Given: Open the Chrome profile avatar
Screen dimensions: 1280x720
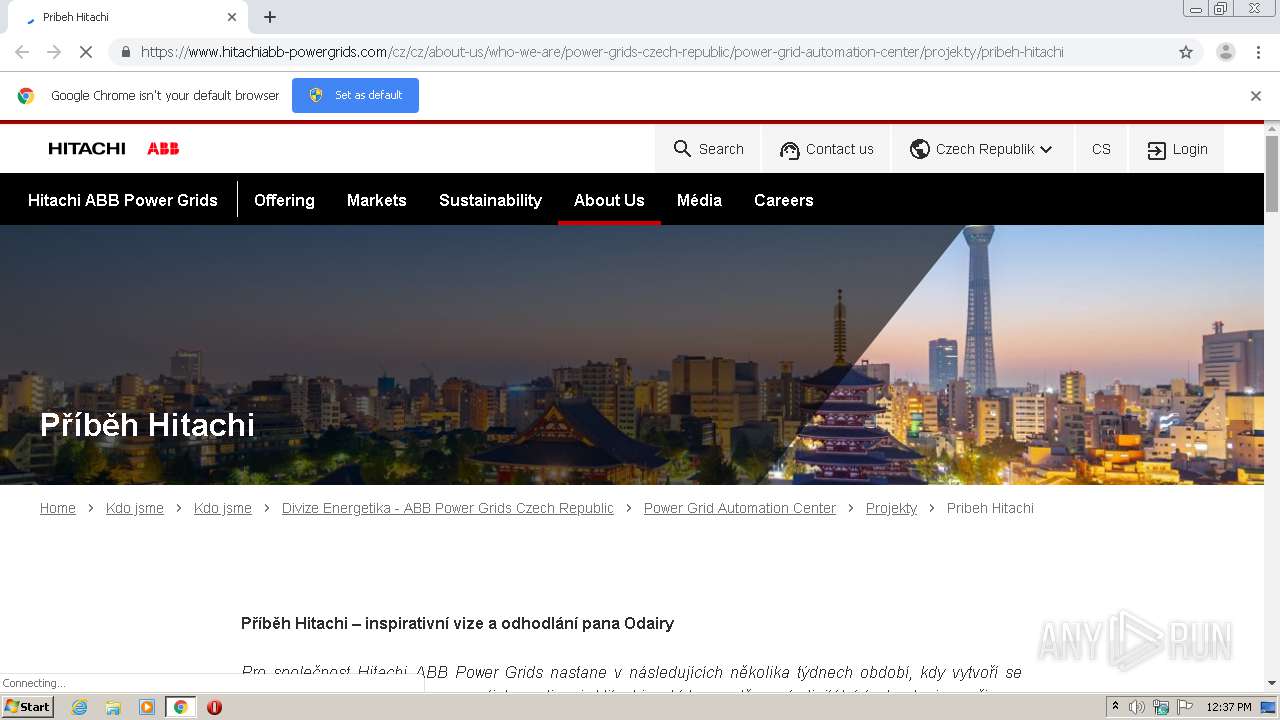Looking at the screenshot, I should point(1225,52).
